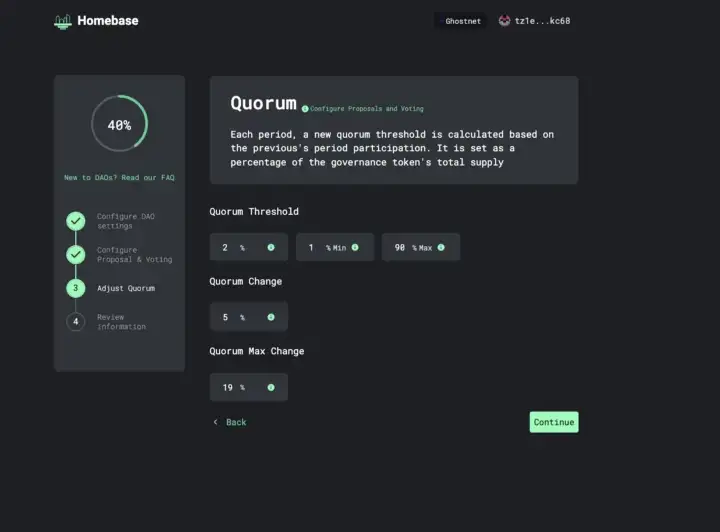This screenshot has width=720, height=532.
Task: Click info icon in the Min threshold field
Action: point(355,247)
